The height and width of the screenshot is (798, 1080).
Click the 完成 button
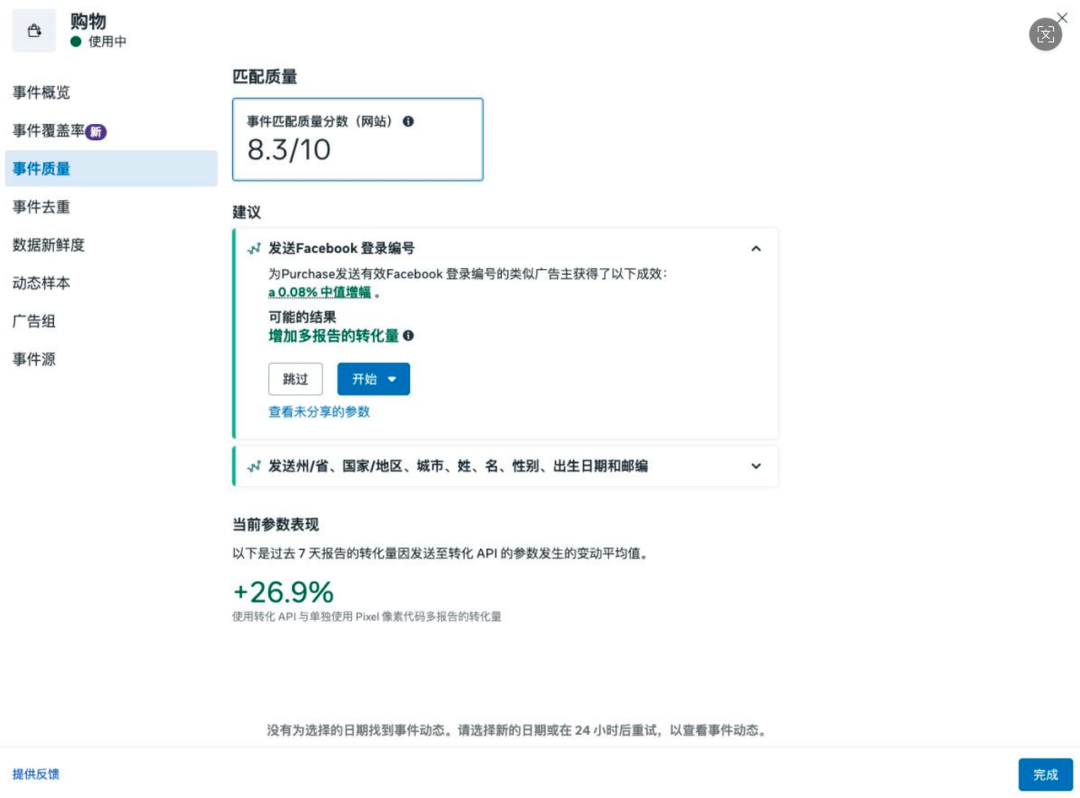[x=1046, y=774]
